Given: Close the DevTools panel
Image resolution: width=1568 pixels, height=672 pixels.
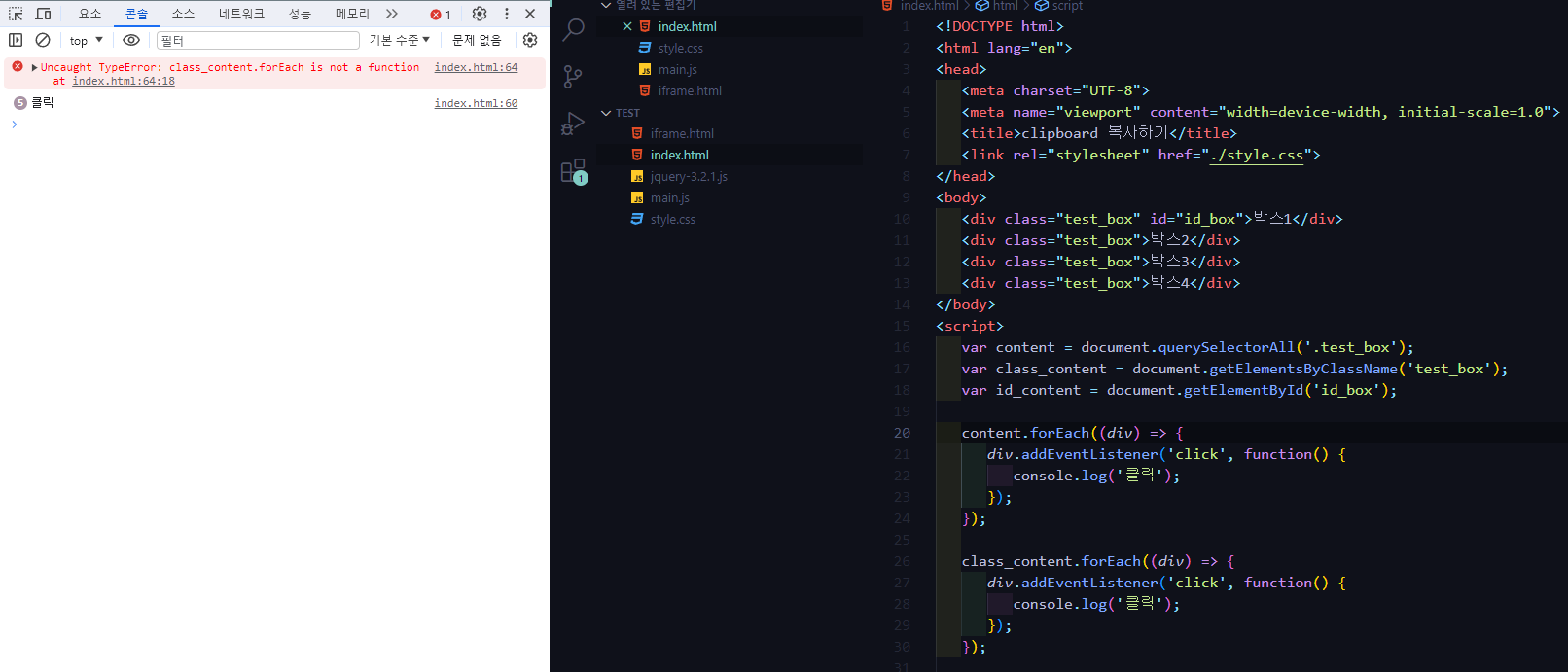Looking at the screenshot, I should point(530,14).
